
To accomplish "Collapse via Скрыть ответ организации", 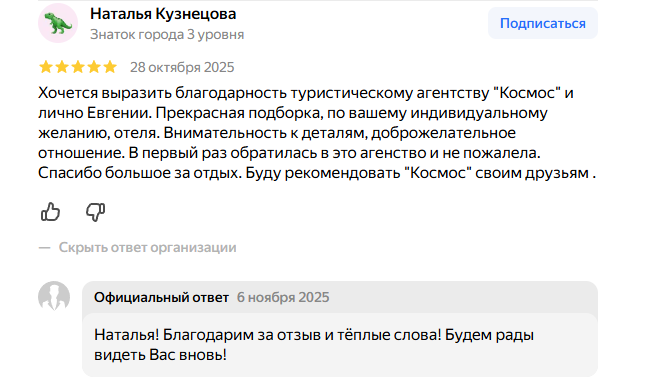I will click(147, 247).
